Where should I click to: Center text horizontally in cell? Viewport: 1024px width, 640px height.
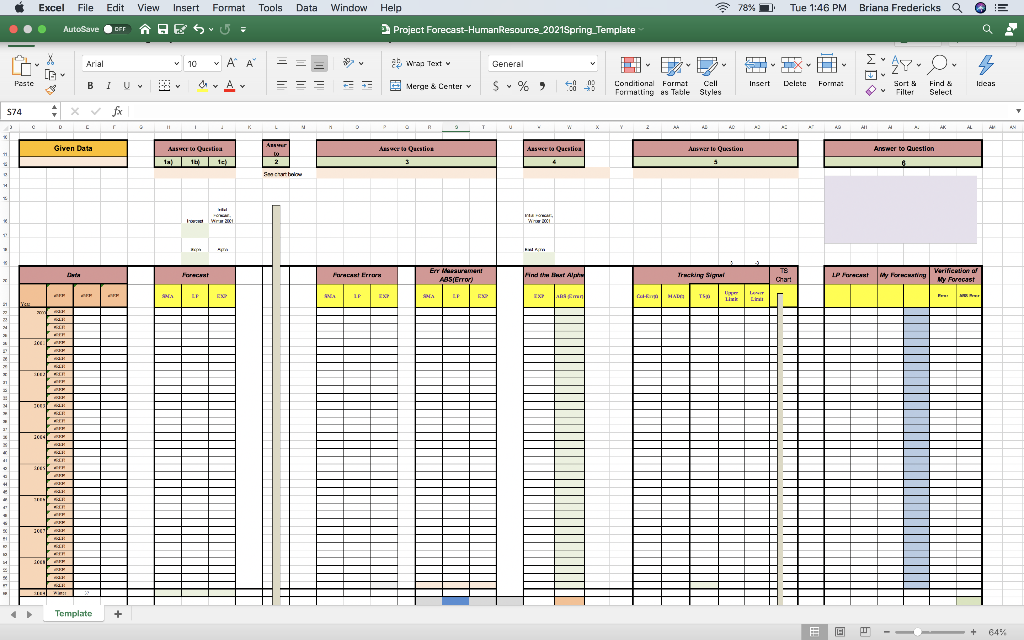(300, 85)
